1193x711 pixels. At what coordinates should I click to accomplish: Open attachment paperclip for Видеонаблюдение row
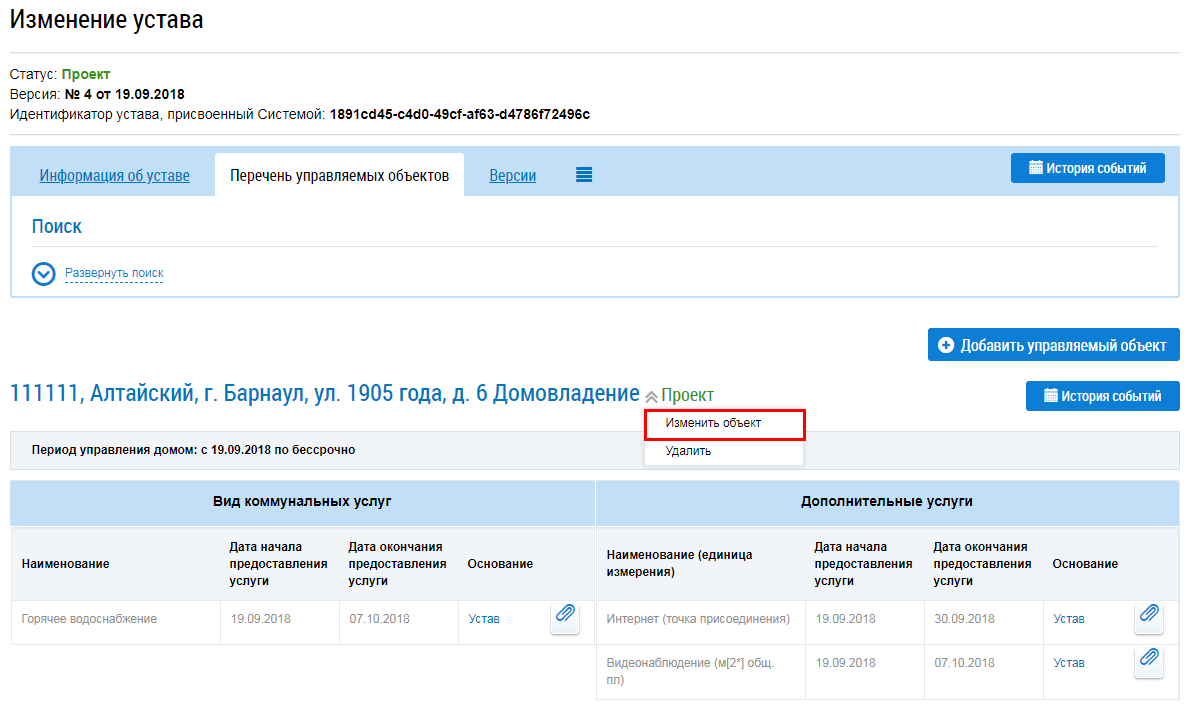[x=1149, y=662]
